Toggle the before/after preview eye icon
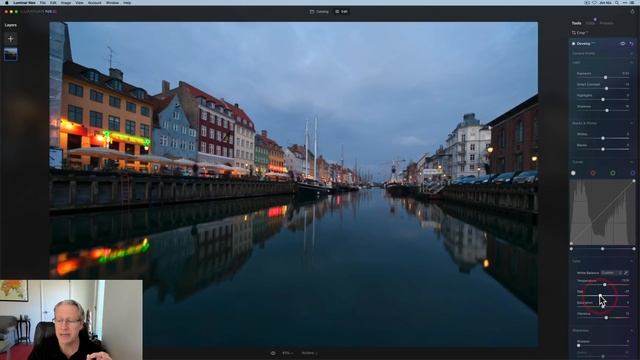 (x=273, y=353)
